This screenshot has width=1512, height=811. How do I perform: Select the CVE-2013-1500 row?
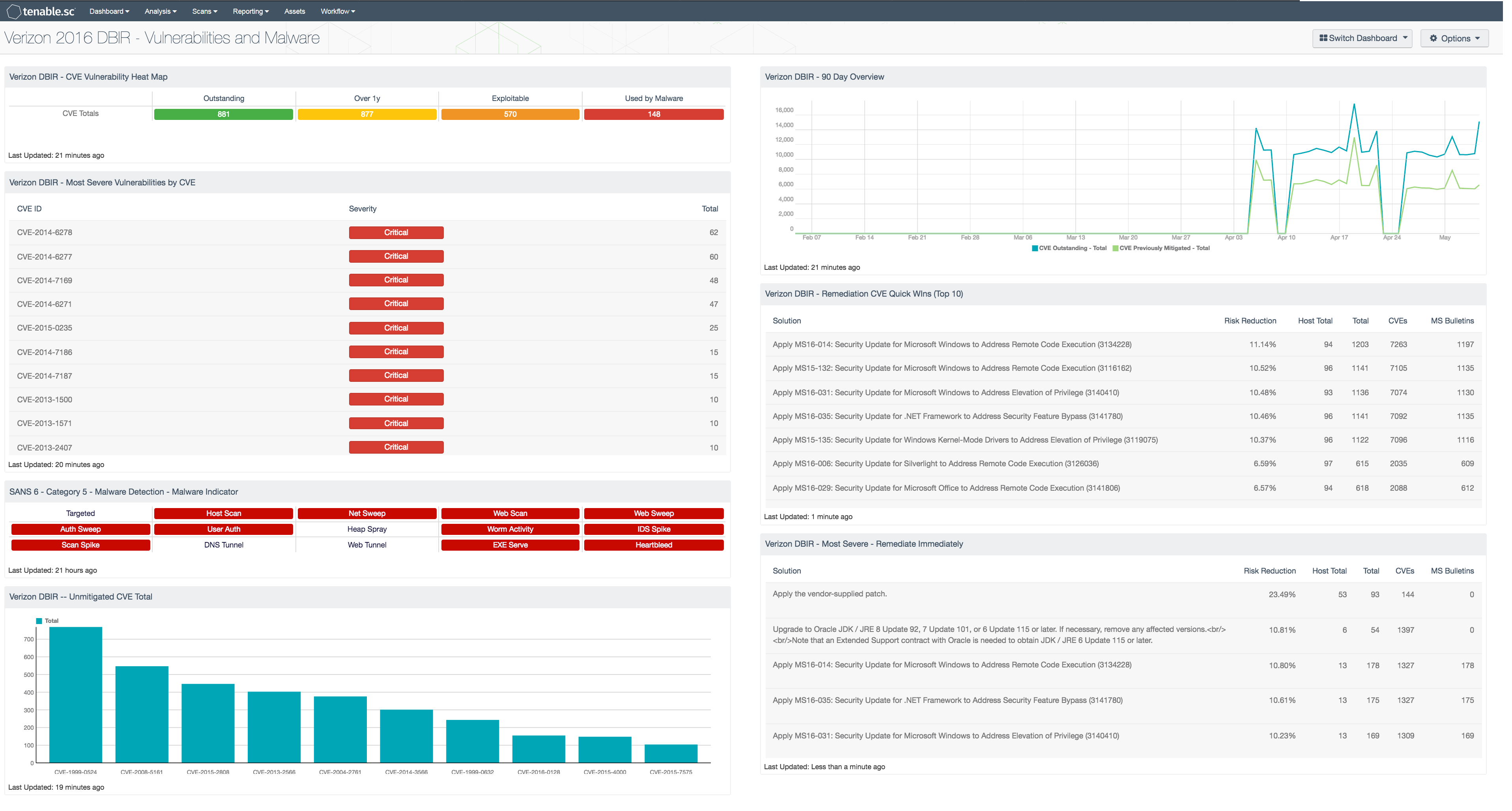coord(367,400)
